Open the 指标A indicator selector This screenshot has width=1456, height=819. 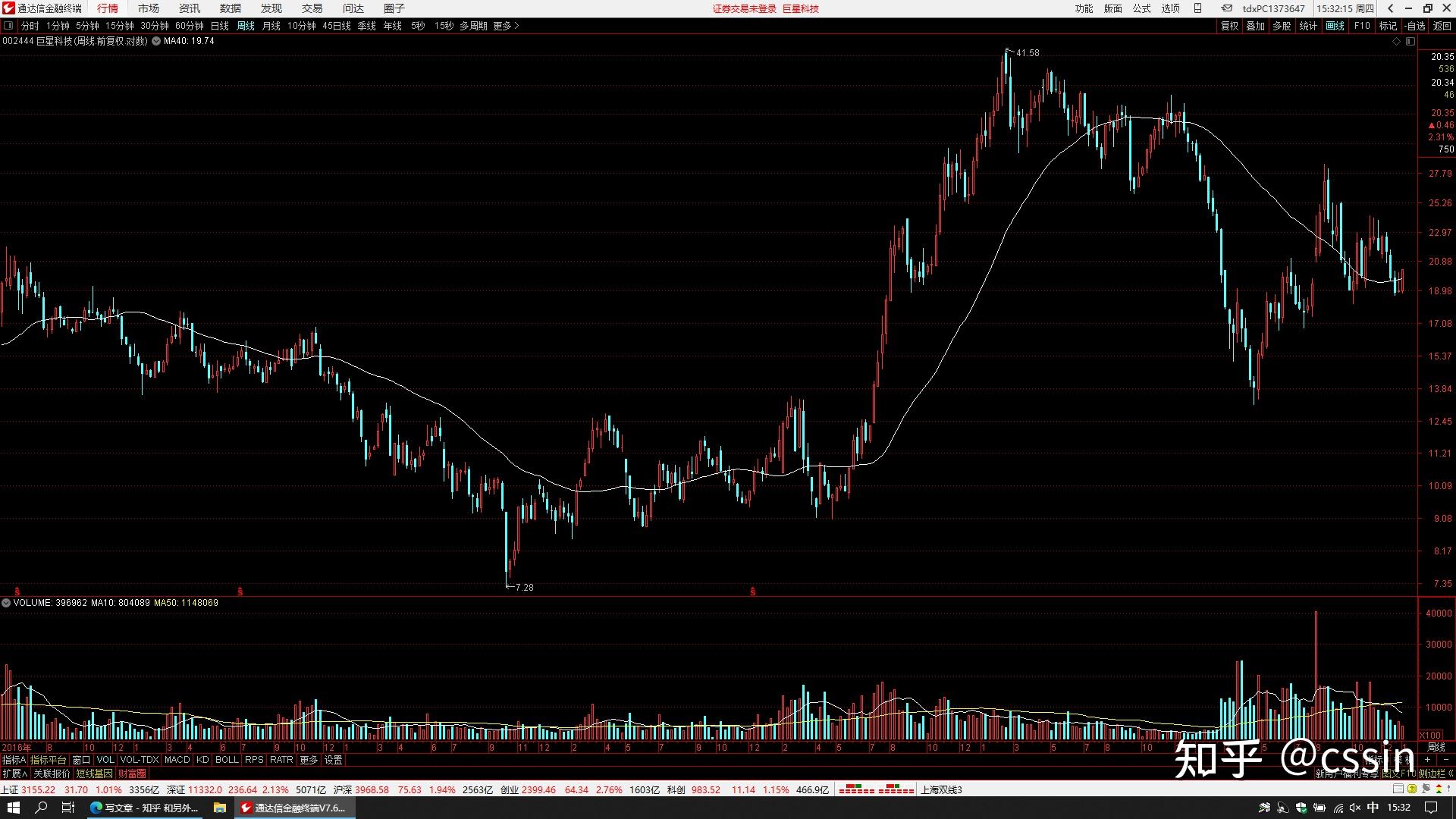14,759
